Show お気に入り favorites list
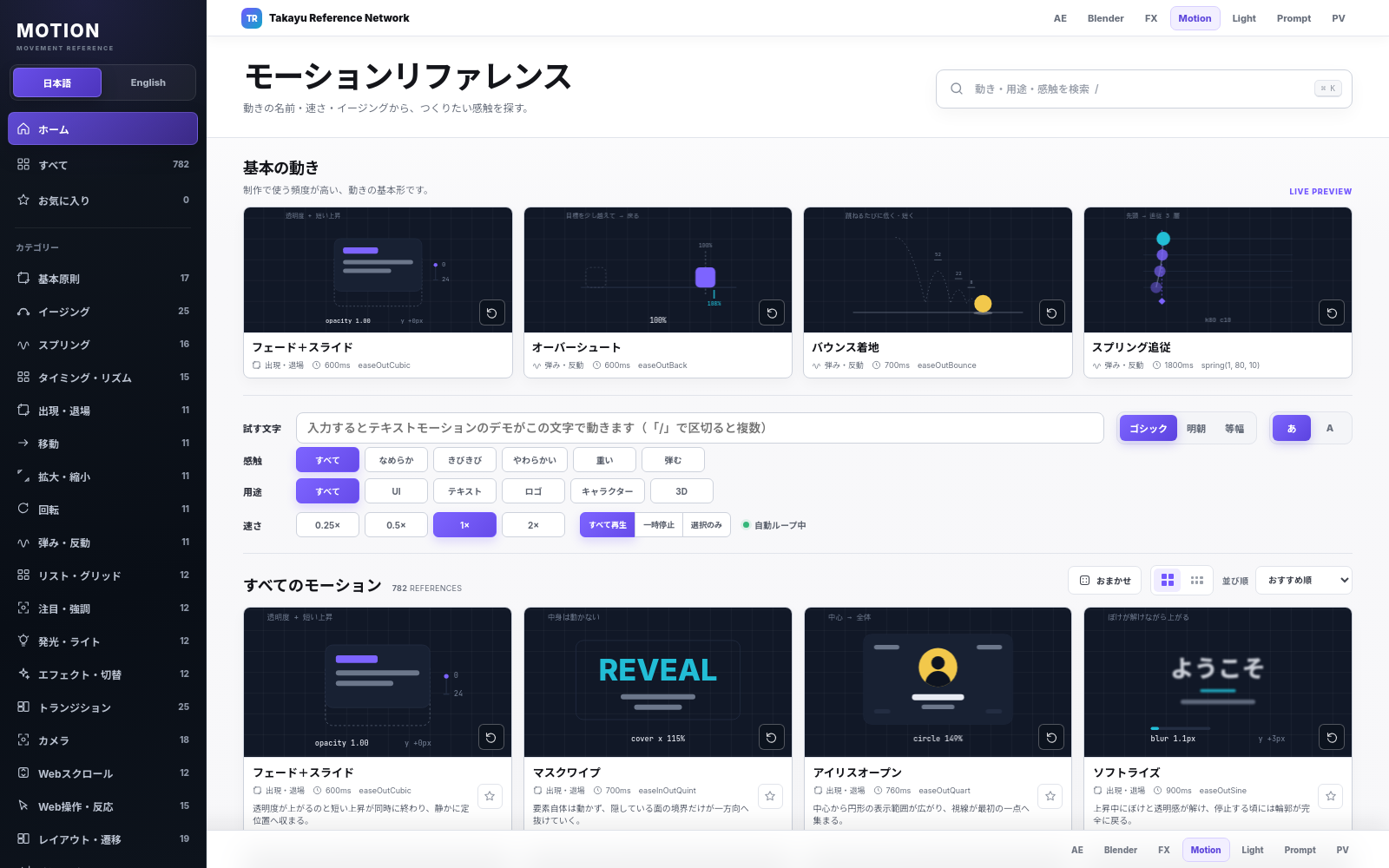Viewport: 1389px width, 868px height. [x=102, y=200]
